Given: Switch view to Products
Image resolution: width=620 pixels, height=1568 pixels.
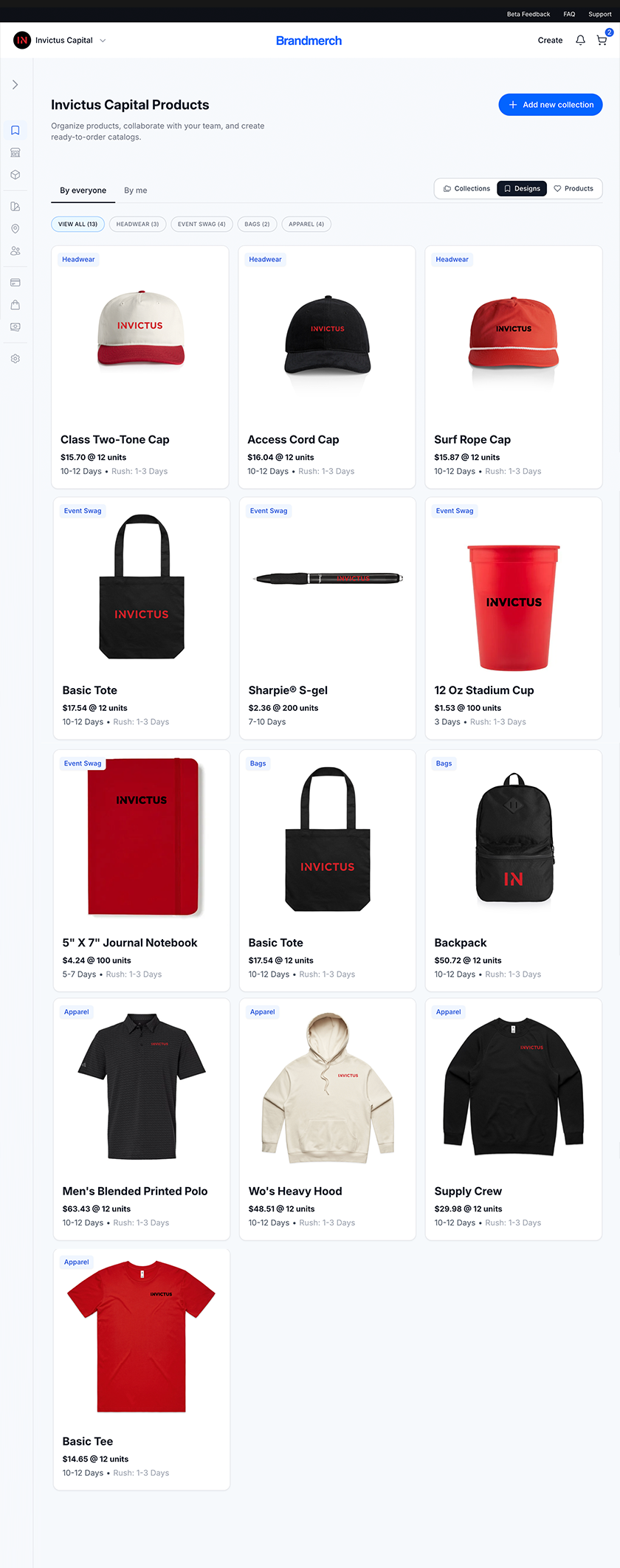Looking at the screenshot, I should pyautogui.click(x=573, y=189).
